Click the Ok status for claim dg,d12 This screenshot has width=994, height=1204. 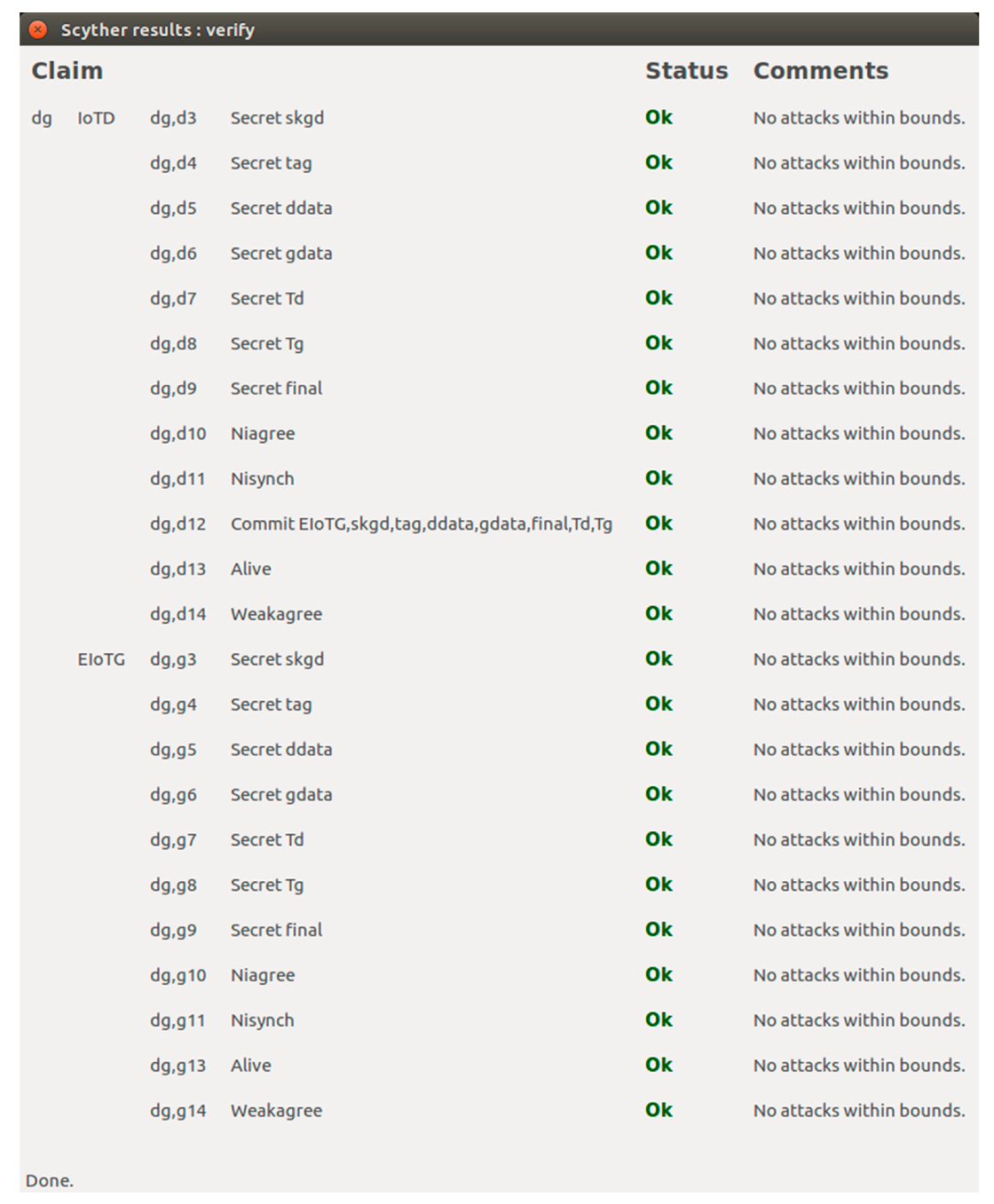[659, 523]
